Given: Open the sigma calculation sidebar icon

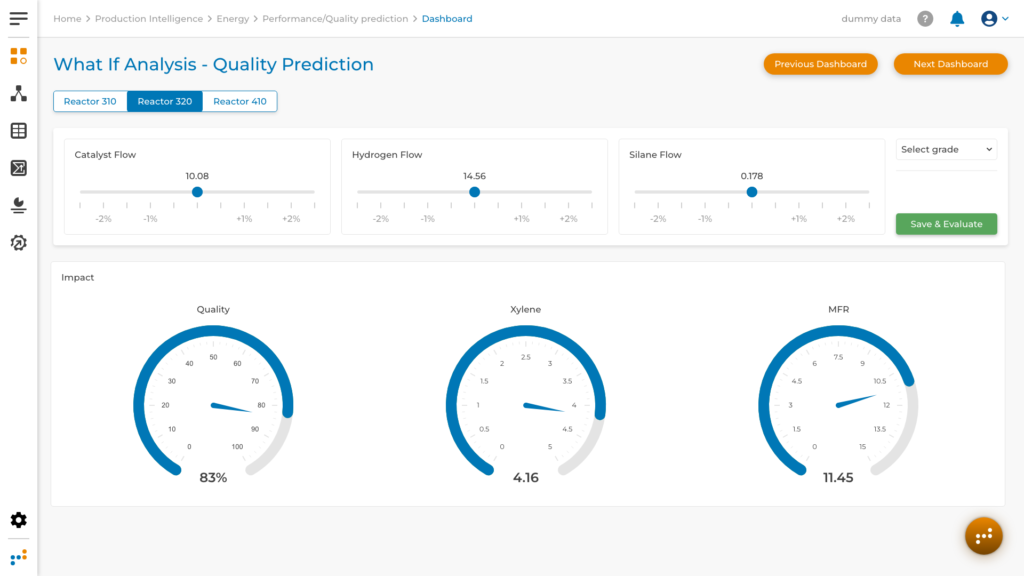Looking at the screenshot, I should click(18, 168).
